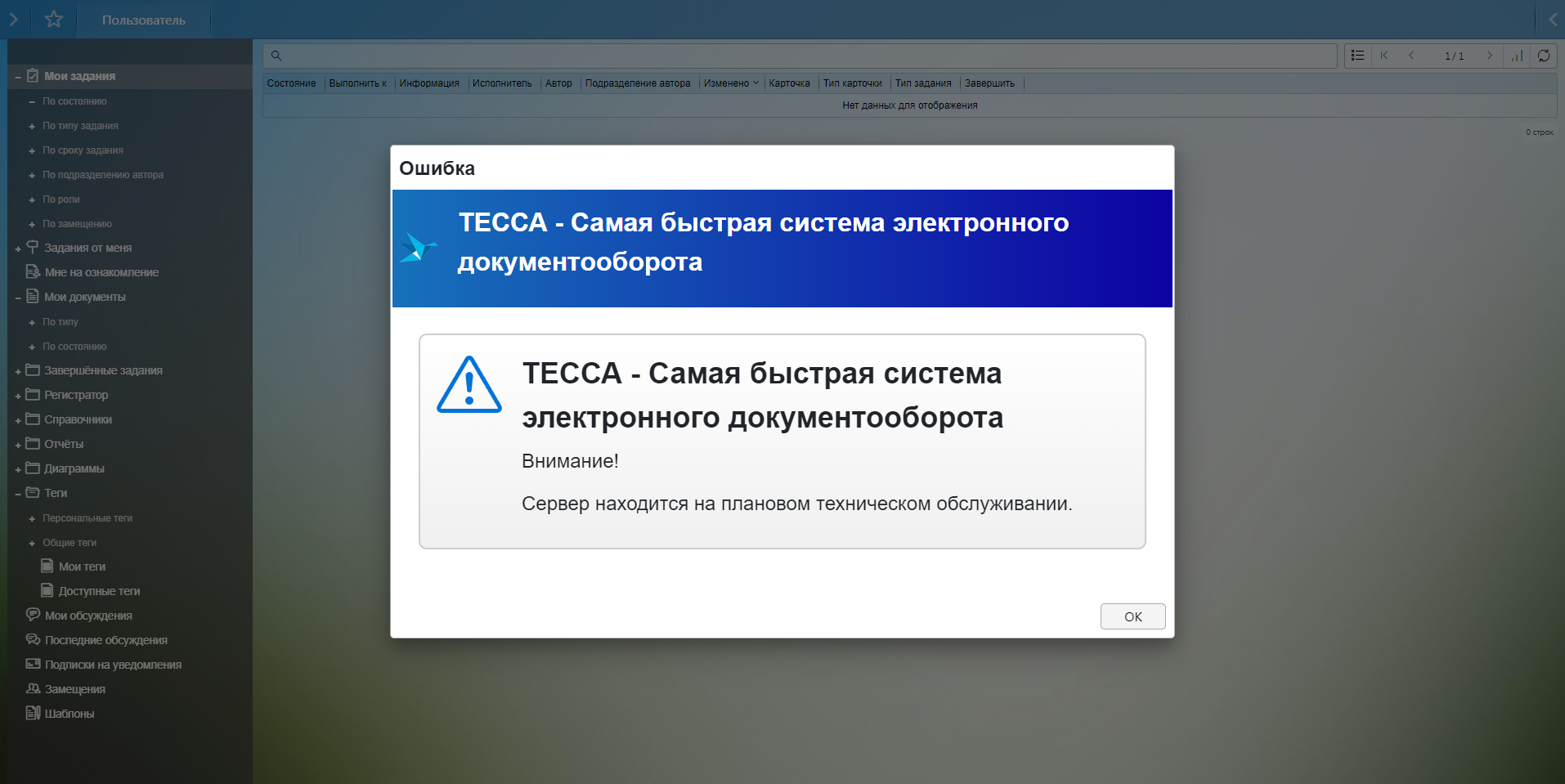Click the search magnifier icon
The height and width of the screenshot is (784, 1565).
(276, 56)
